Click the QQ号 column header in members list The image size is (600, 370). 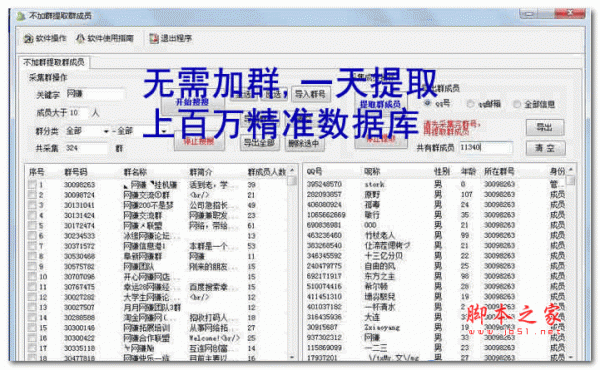click(315, 171)
